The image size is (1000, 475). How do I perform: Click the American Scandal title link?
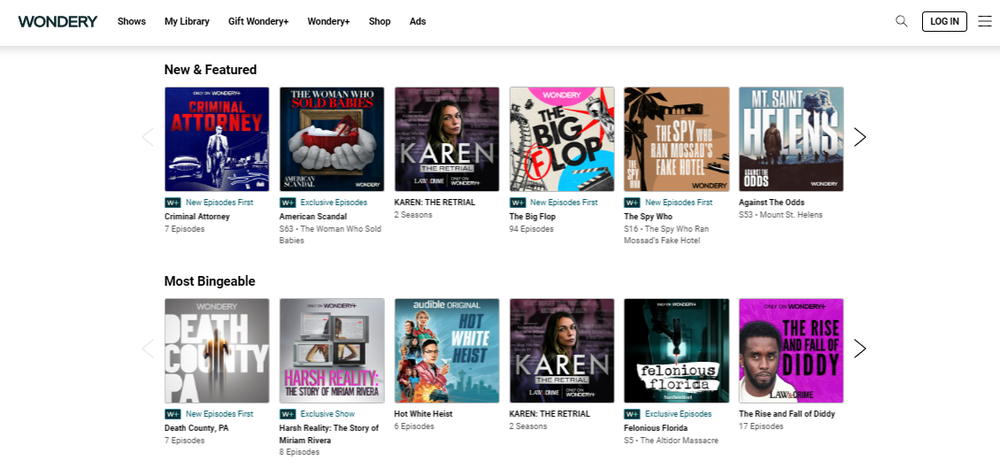(x=313, y=217)
